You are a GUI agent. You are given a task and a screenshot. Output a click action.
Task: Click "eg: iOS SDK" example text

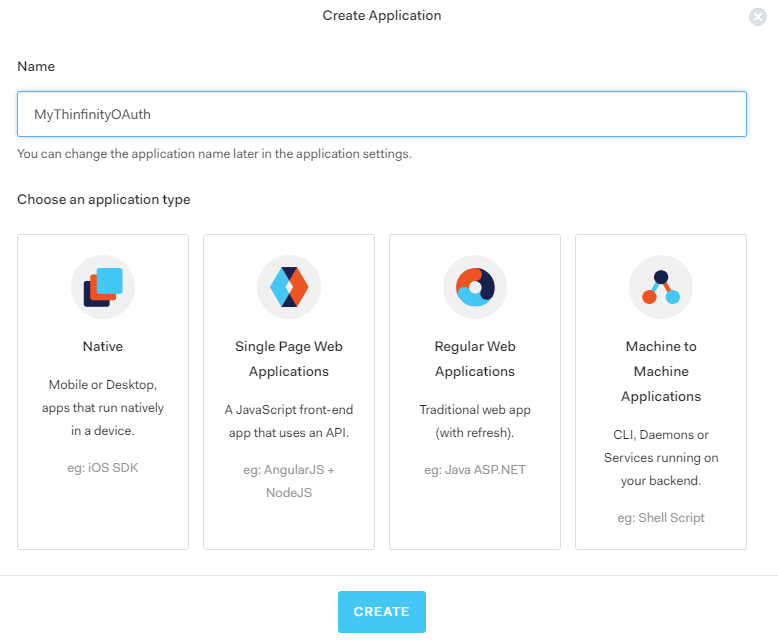(103, 467)
